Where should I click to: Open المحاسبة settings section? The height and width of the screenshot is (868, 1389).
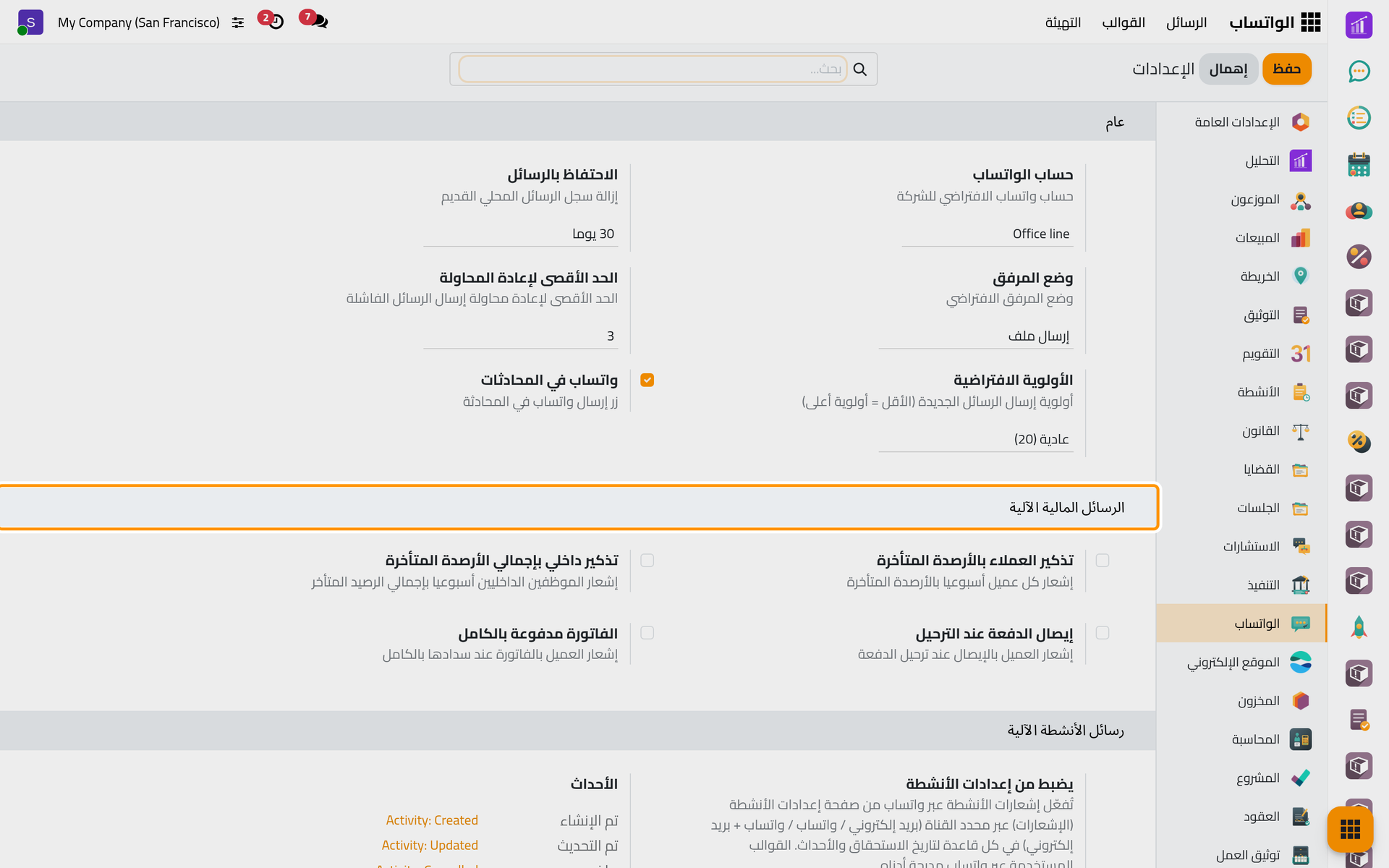(x=1241, y=739)
